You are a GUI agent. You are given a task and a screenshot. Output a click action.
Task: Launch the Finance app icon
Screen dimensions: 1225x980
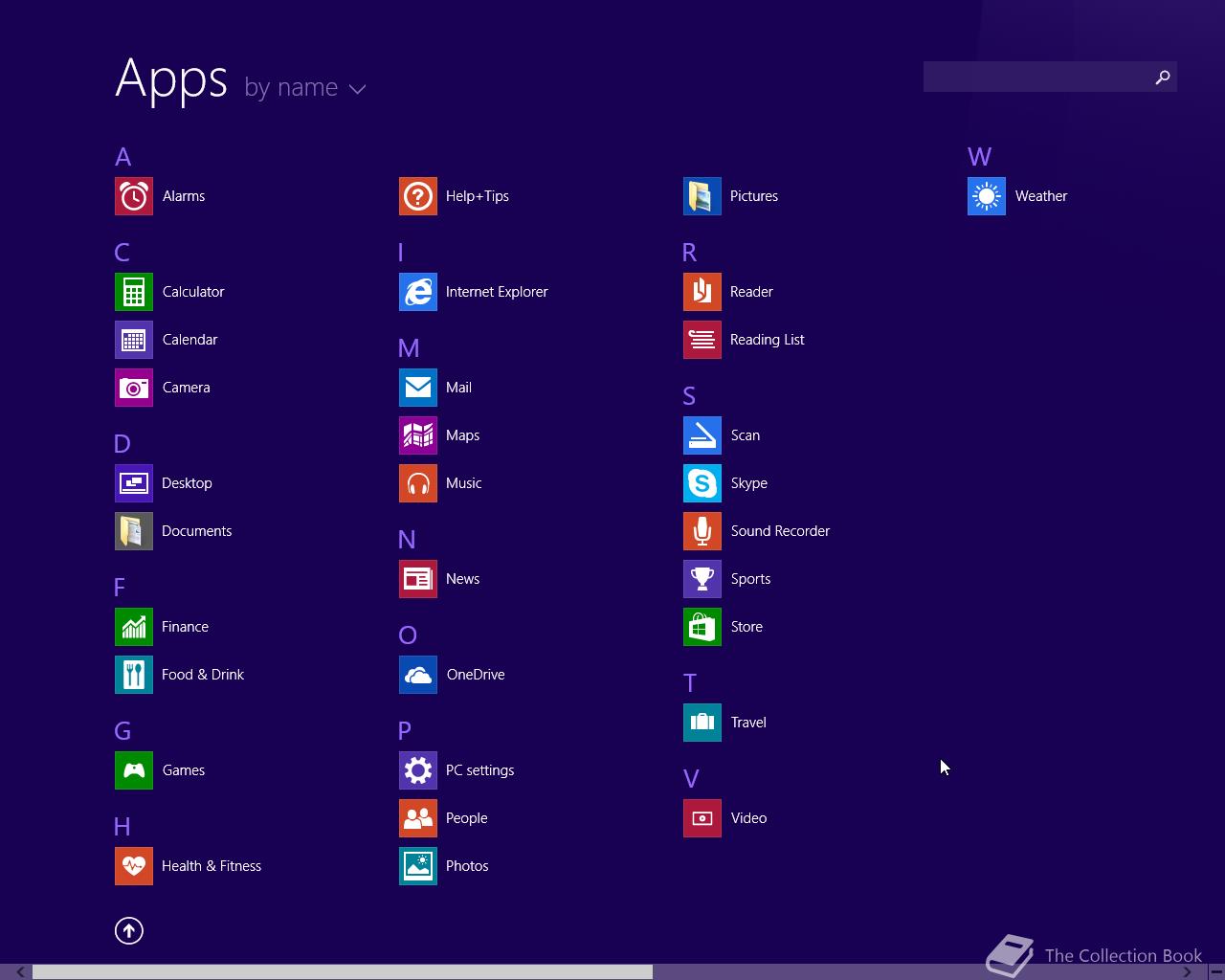click(134, 627)
